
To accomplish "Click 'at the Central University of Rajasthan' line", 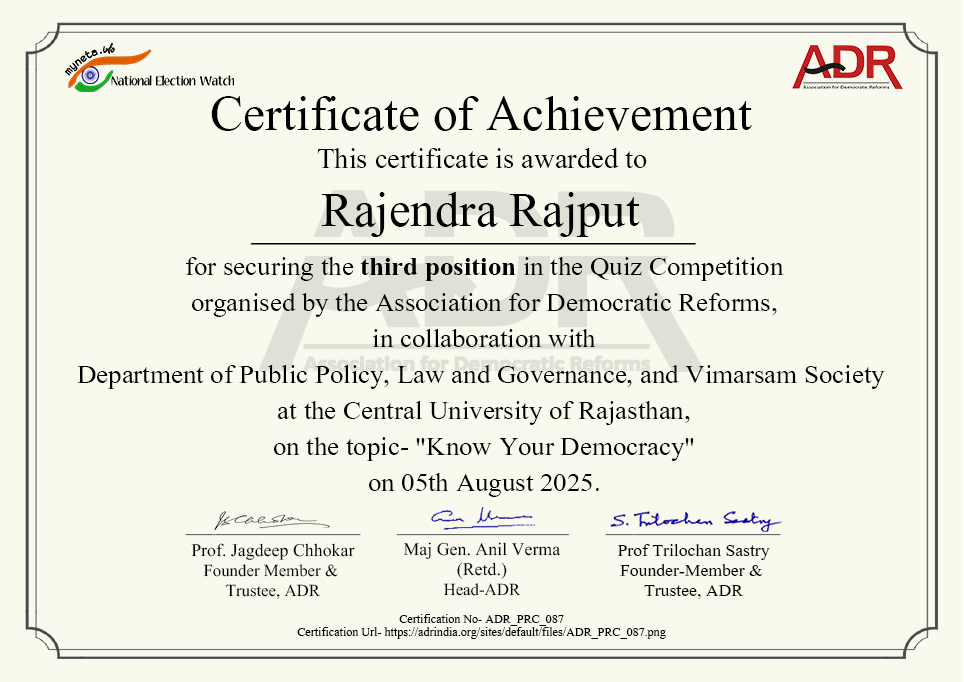I will pos(484,411).
